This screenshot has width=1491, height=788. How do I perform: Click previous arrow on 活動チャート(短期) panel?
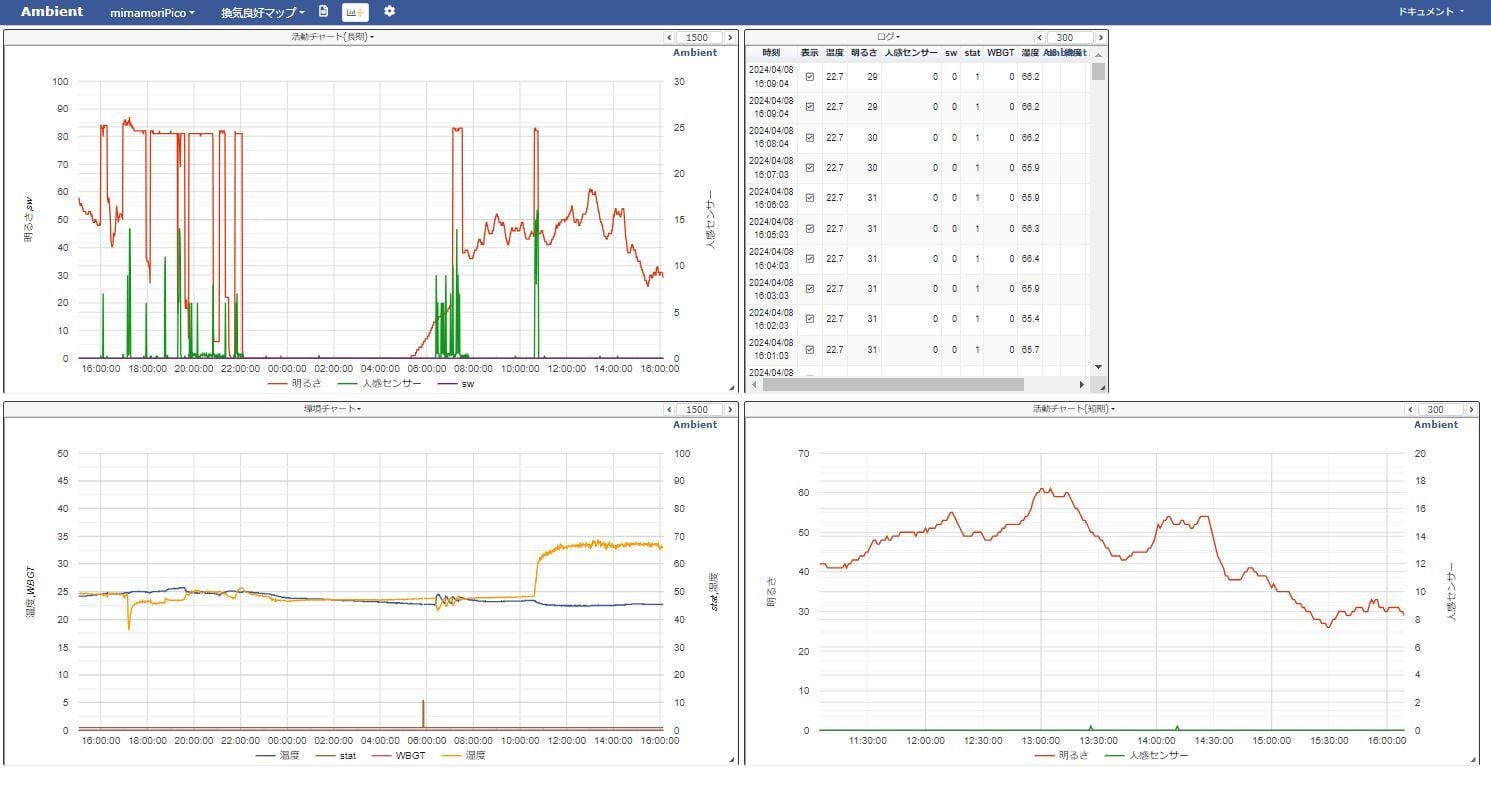click(x=1411, y=410)
